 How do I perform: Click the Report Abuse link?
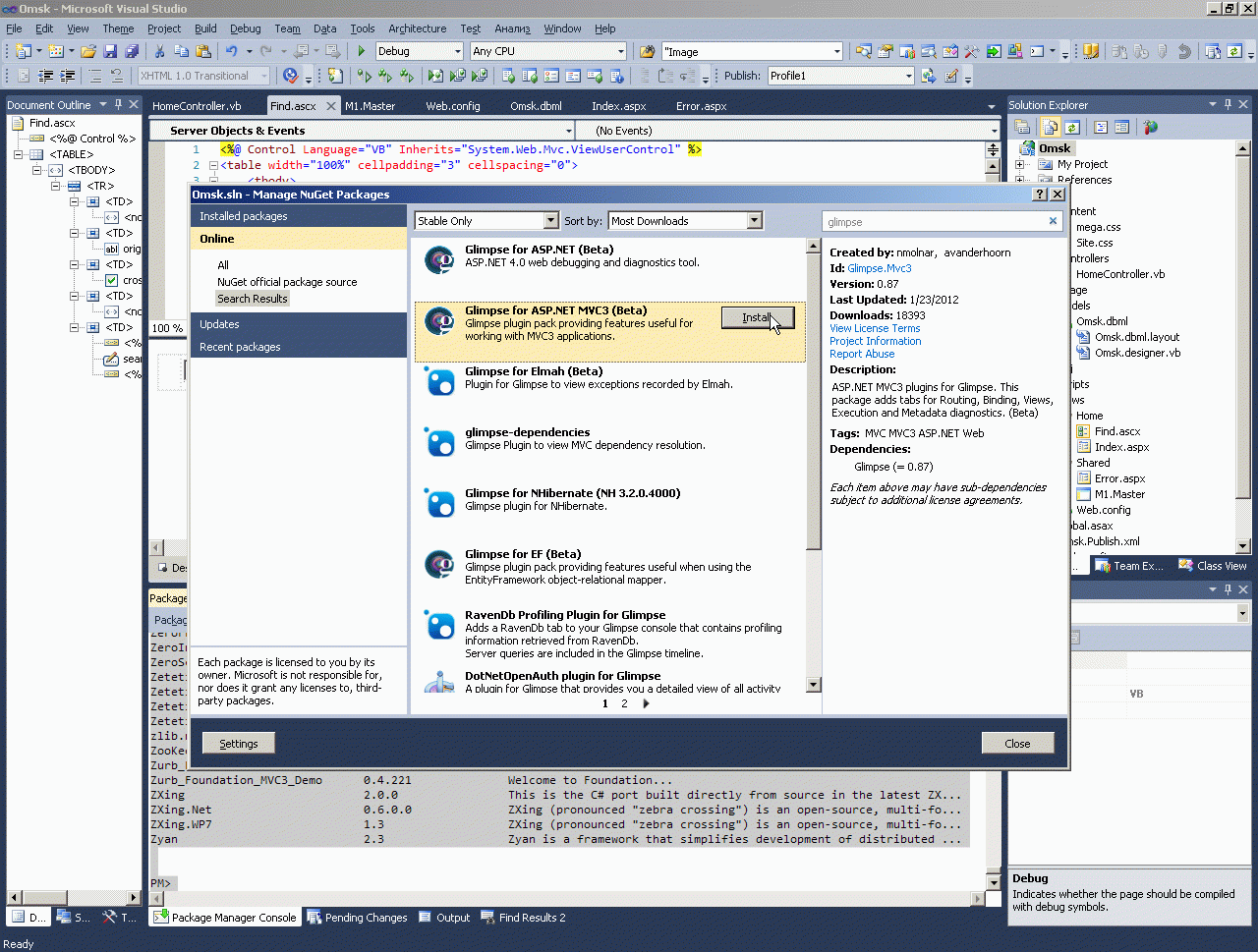862,354
